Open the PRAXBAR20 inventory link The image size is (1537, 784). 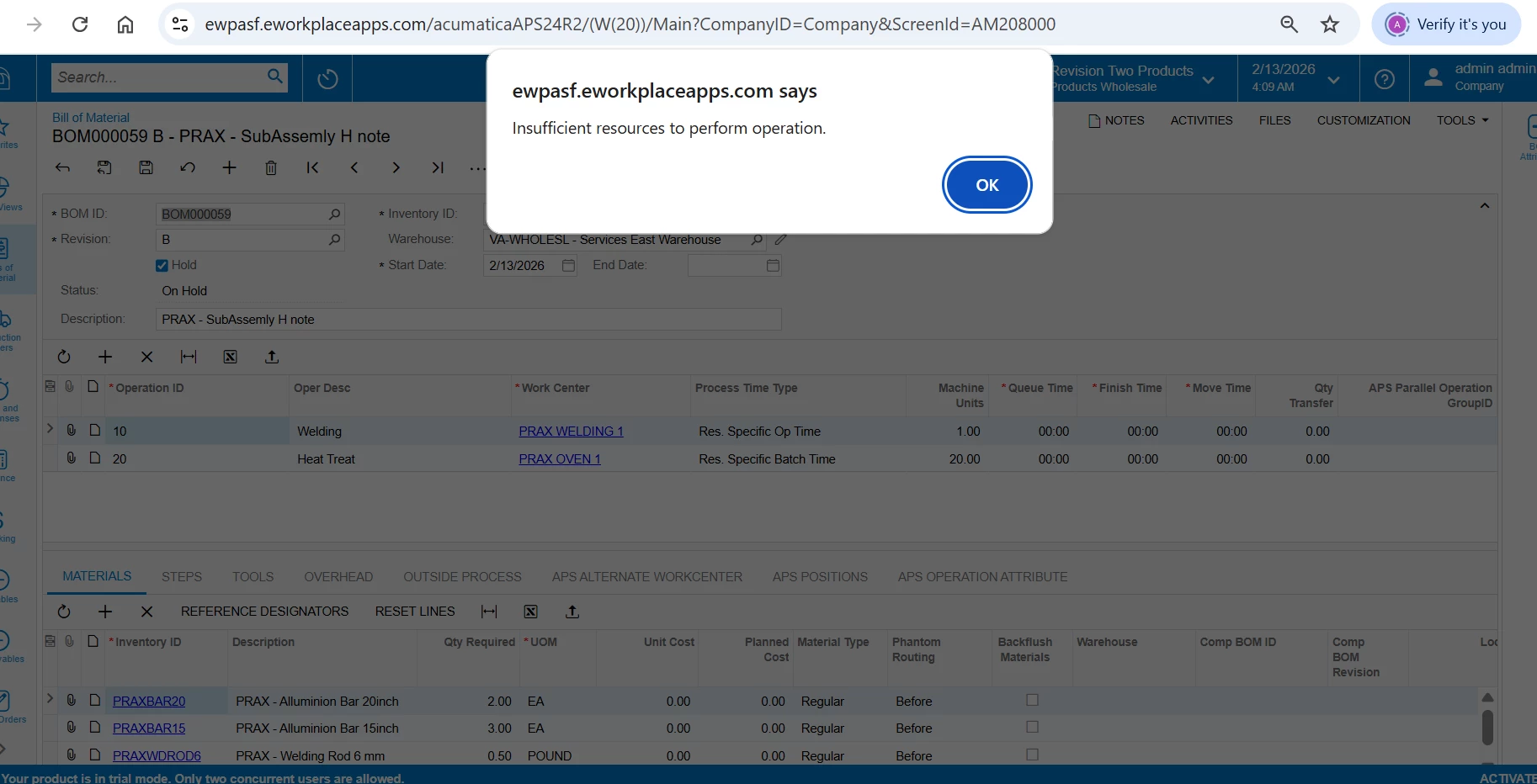click(149, 702)
